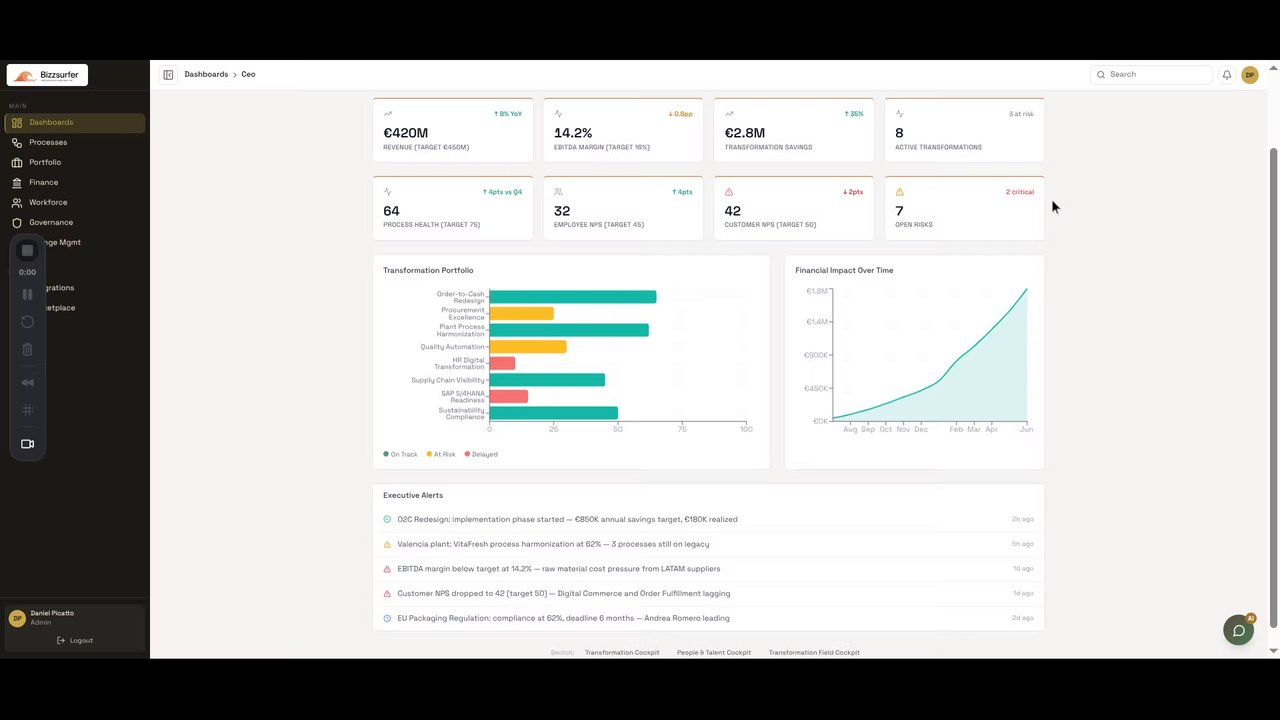Switch to People & Talent Cockpit

point(714,652)
